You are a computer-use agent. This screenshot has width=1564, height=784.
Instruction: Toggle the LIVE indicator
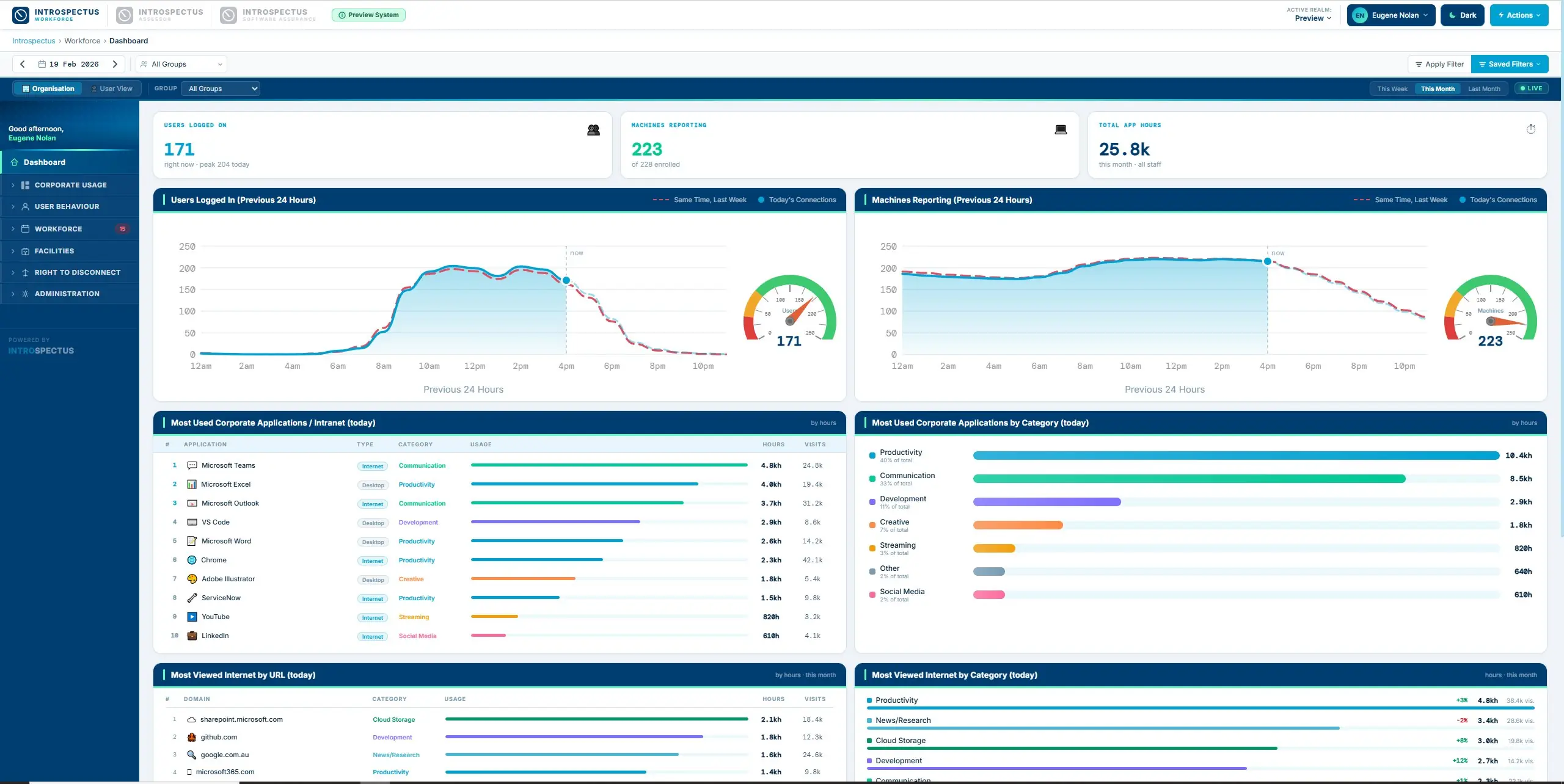click(1531, 89)
